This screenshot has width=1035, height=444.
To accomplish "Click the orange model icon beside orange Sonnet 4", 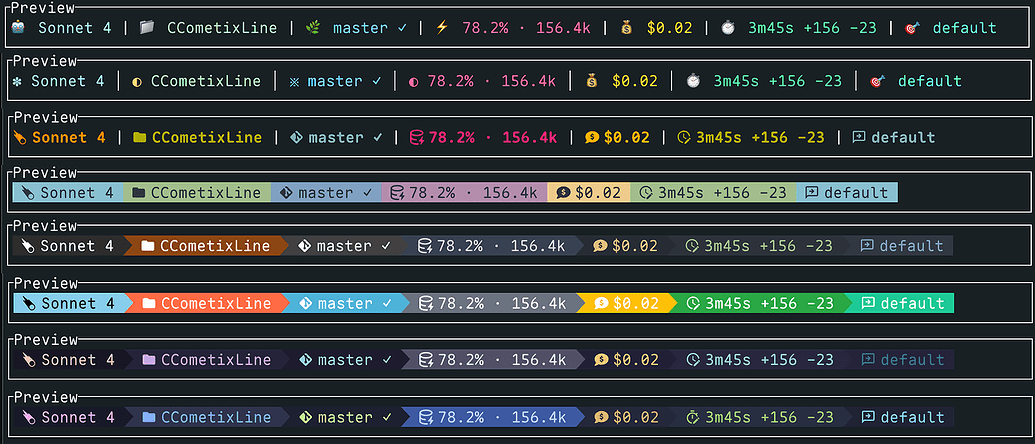I will click(20, 138).
